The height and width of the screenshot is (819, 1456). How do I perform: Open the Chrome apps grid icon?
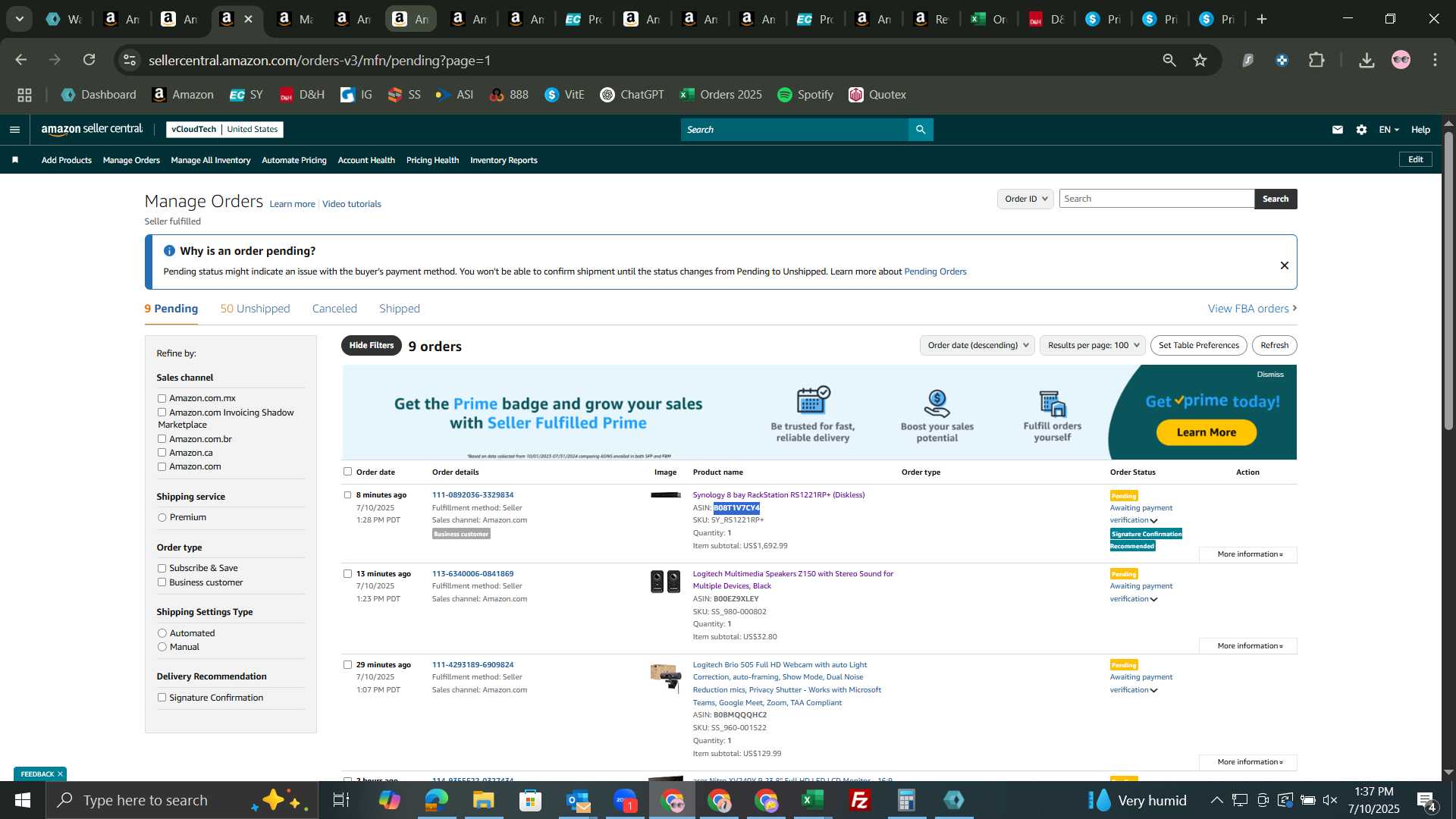pyautogui.click(x=25, y=95)
